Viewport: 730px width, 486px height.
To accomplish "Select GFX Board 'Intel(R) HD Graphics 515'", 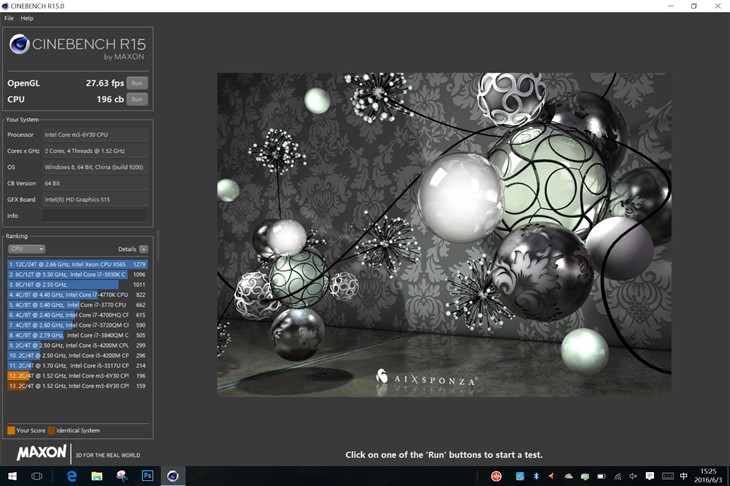I will coord(95,199).
